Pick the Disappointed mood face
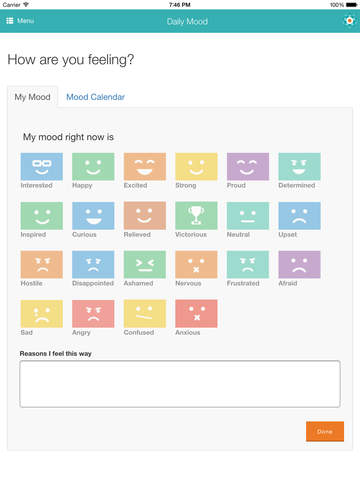Image resolution: width=360 pixels, height=480 pixels. [93, 265]
